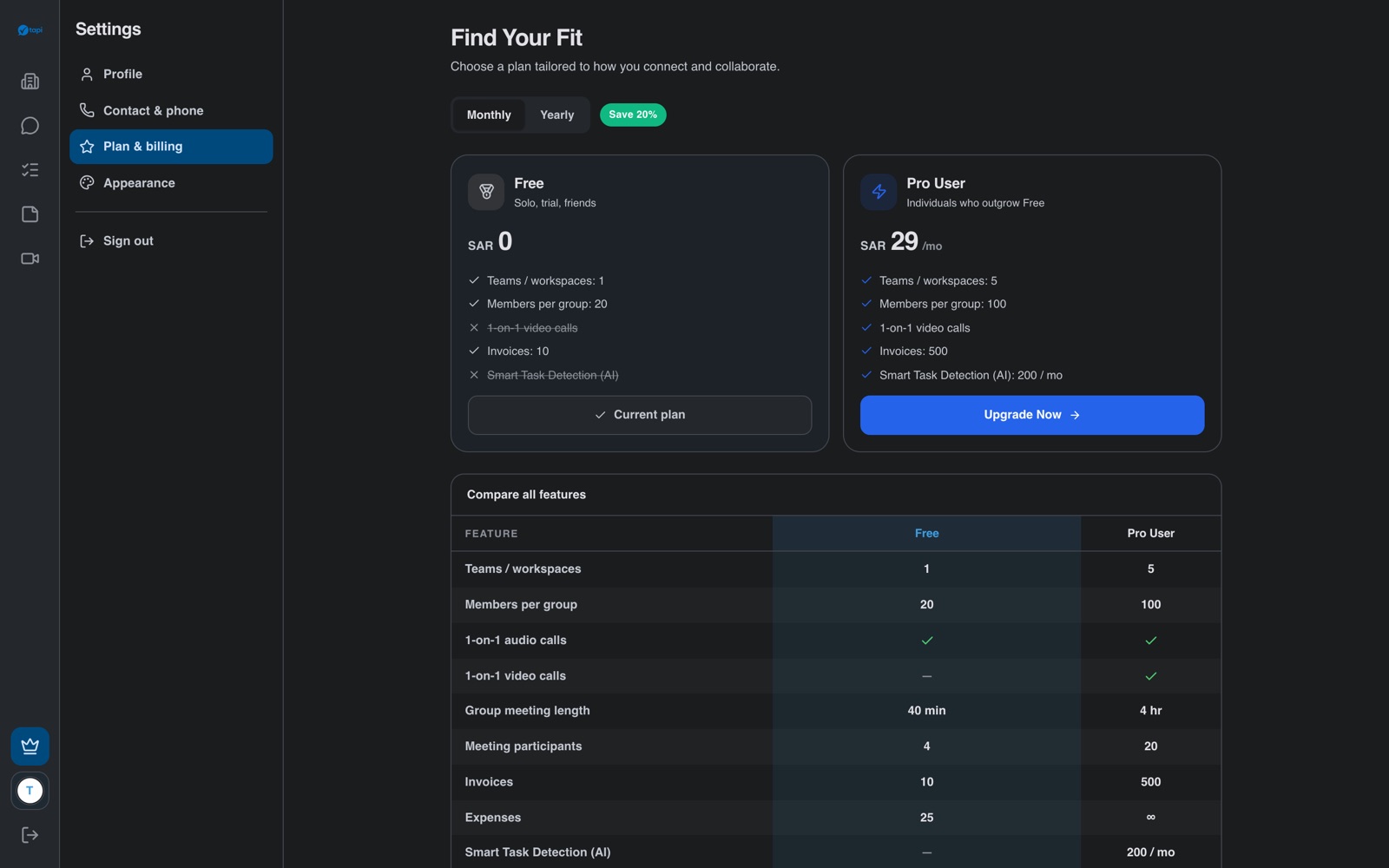Click Sign out in settings menu
The width and height of the screenshot is (1389, 868).
coord(171,240)
